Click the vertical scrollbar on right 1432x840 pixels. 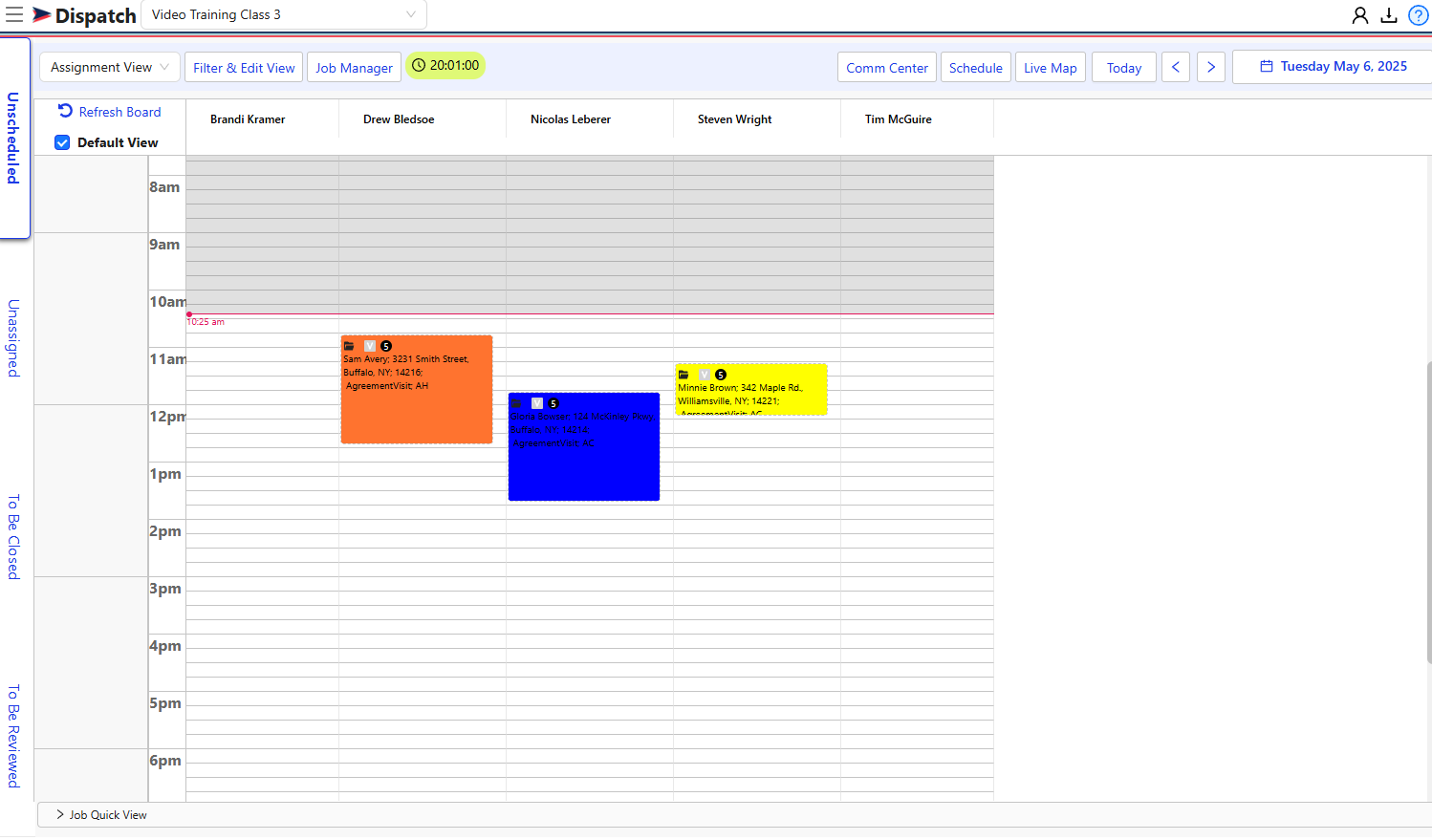click(1428, 512)
